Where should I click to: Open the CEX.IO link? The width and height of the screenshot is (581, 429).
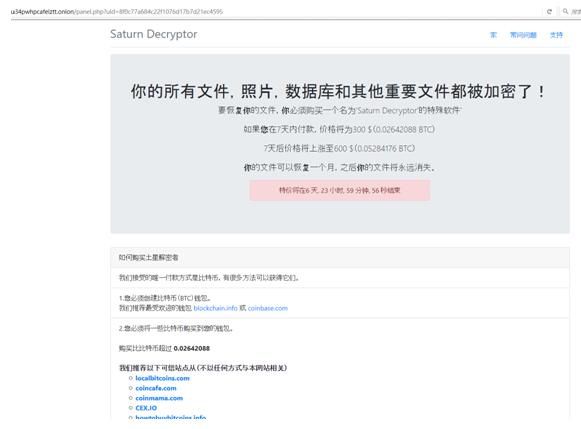click(146, 408)
